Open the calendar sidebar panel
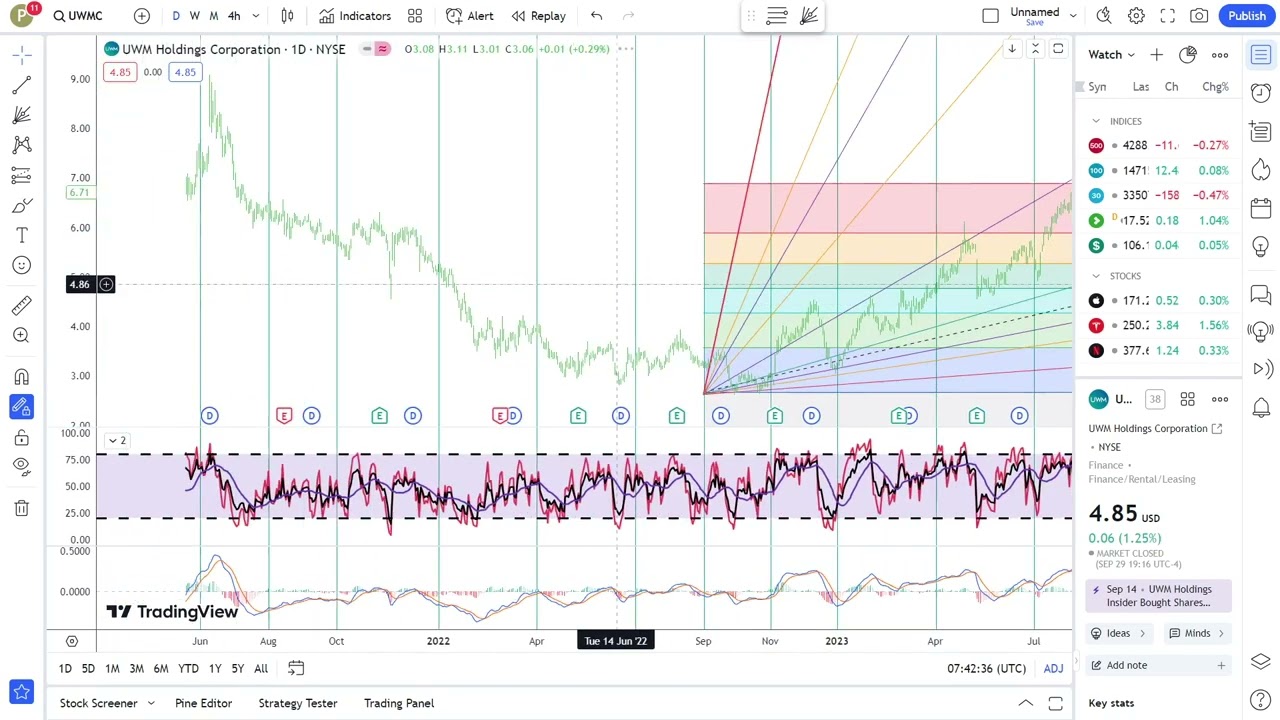This screenshot has height=720, width=1280. pyautogui.click(x=1261, y=208)
